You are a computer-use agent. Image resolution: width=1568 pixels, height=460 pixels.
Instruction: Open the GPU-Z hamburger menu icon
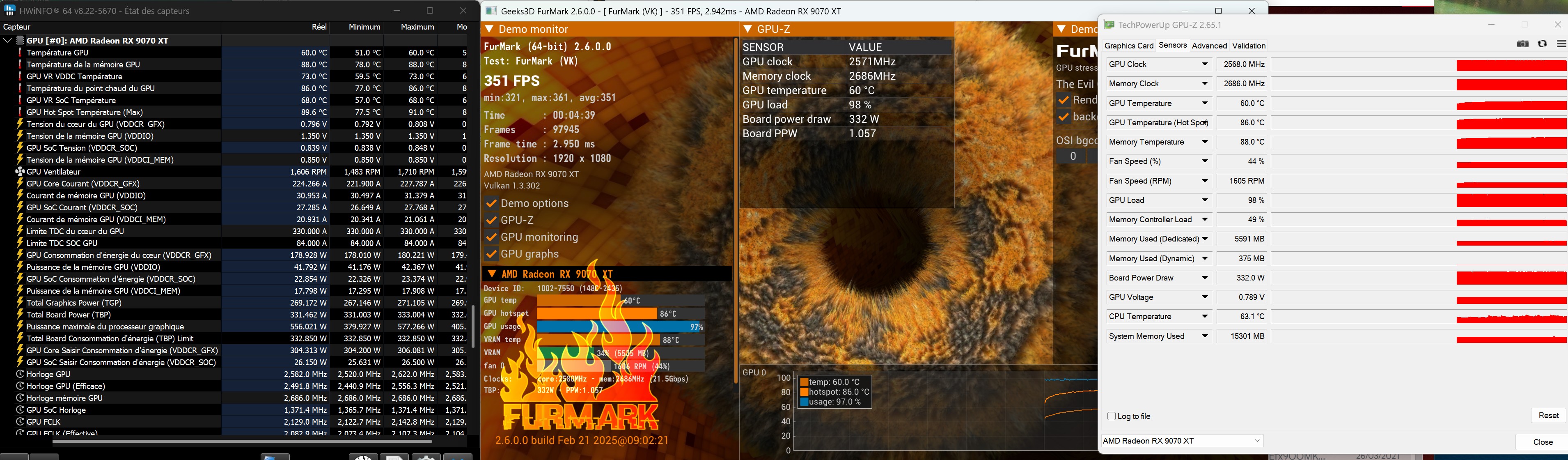click(1561, 44)
